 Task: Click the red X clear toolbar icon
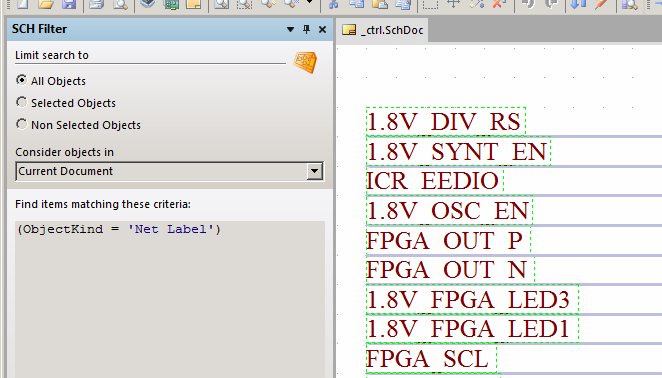(x=499, y=4)
